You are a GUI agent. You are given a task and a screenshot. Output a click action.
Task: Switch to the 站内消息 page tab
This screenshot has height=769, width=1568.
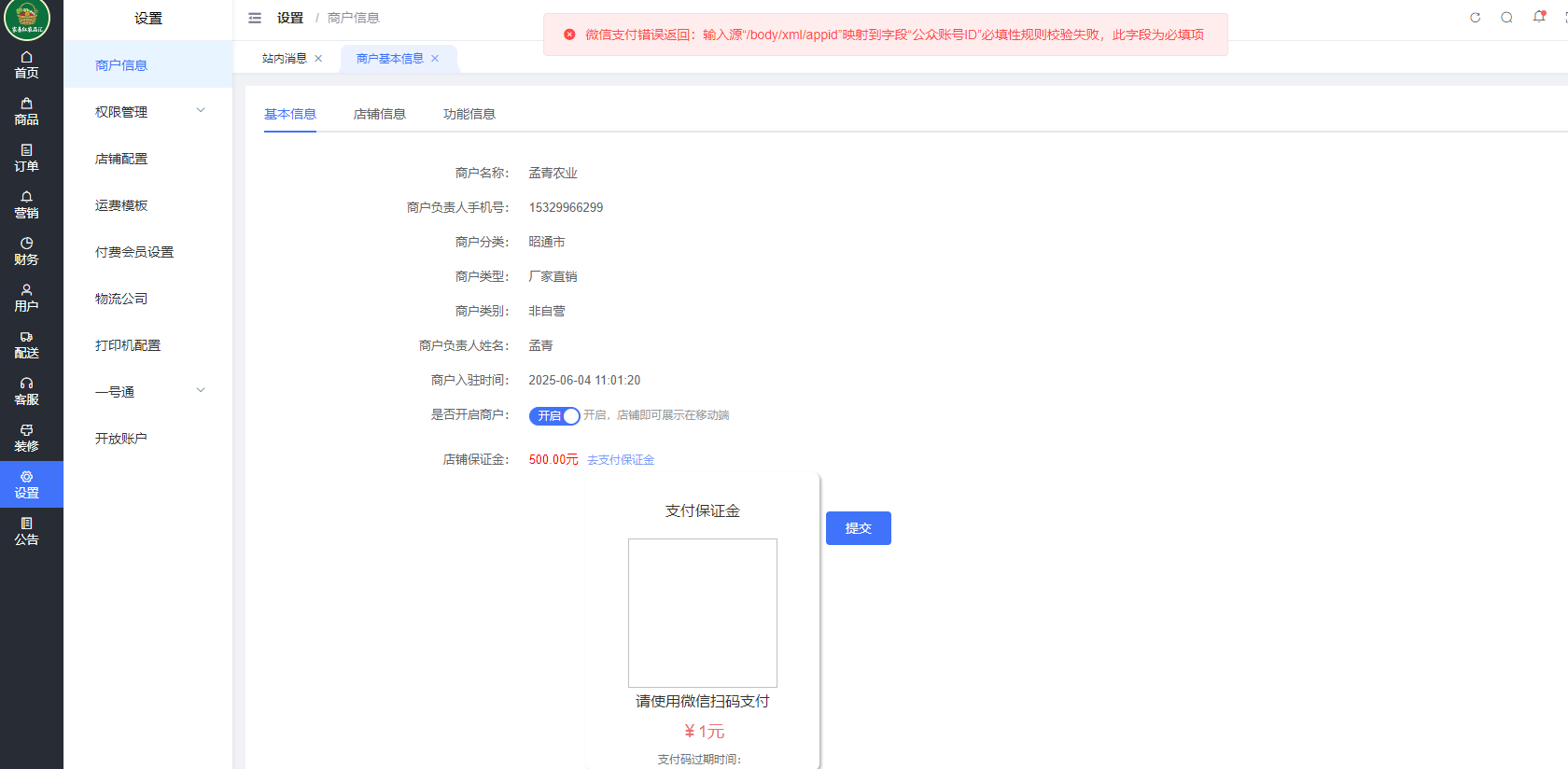tap(285, 58)
